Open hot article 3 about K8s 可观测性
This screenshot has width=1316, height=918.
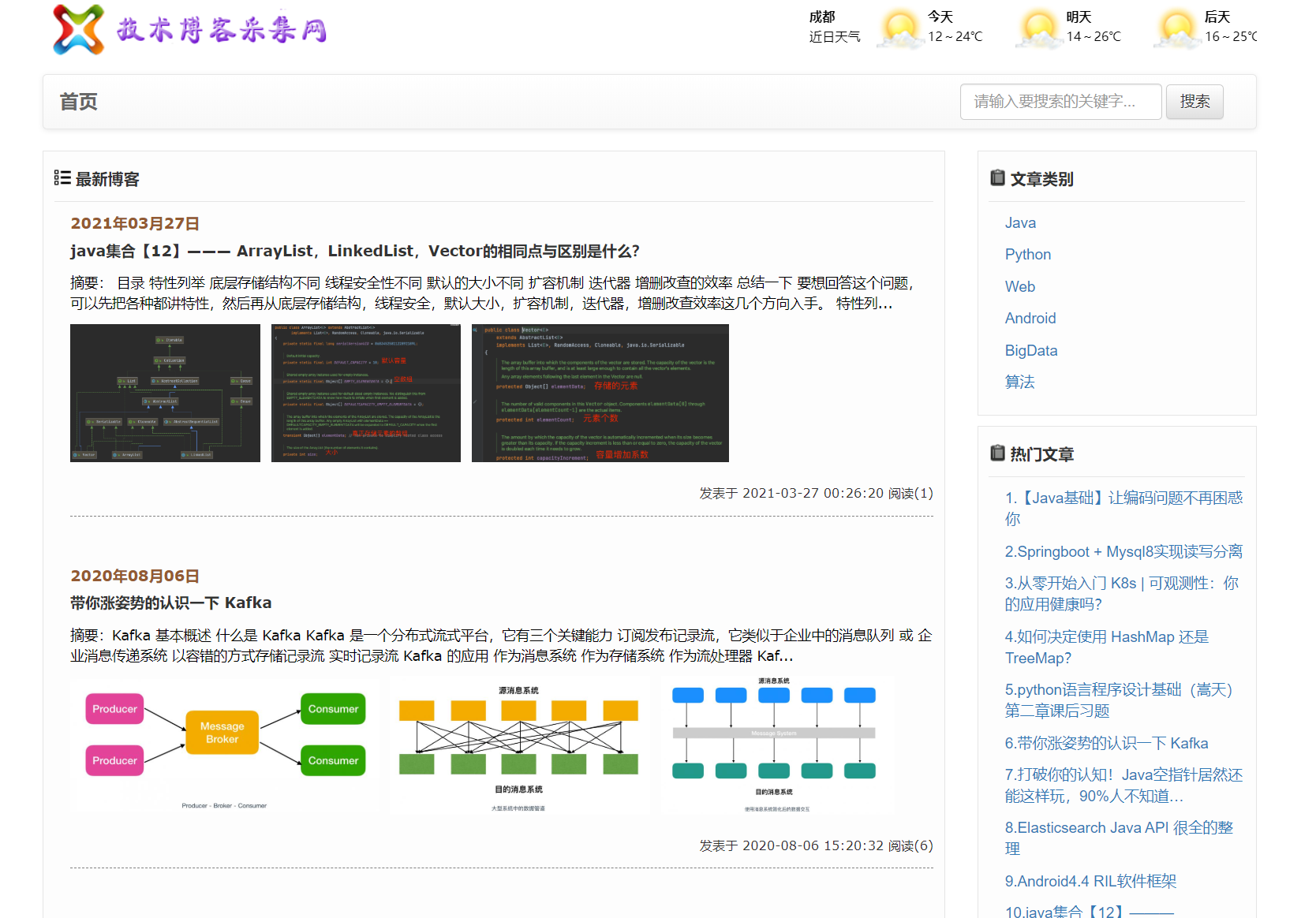click(1122, 594)
